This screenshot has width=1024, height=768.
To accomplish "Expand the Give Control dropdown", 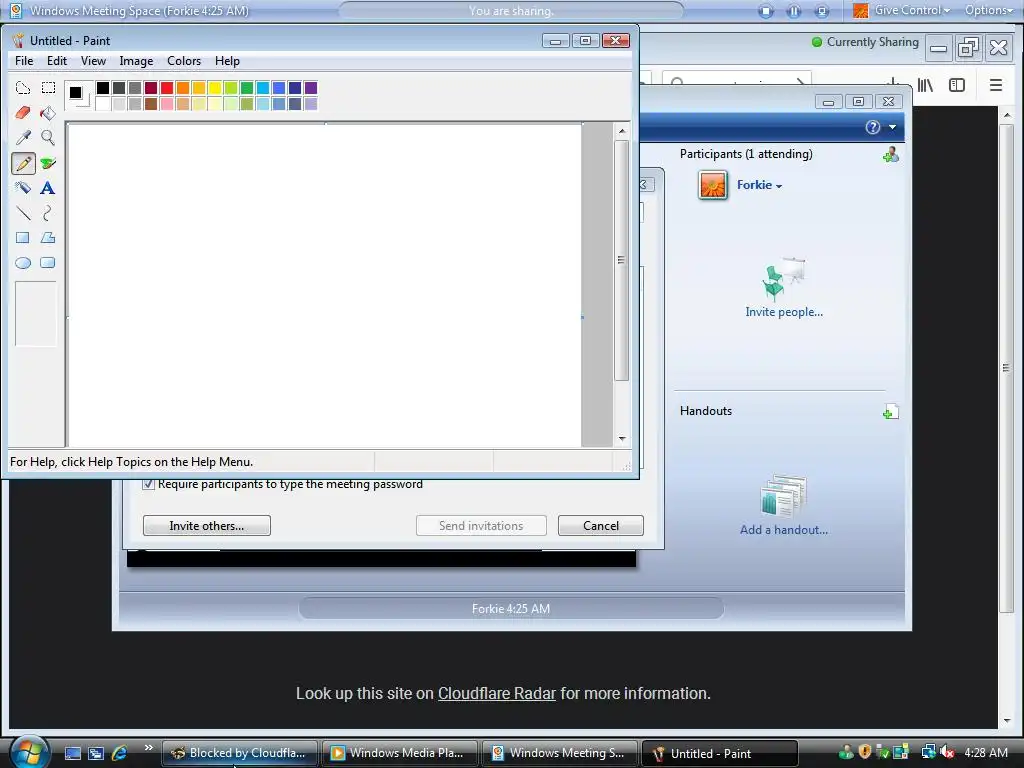I will [x=912, y=10].
